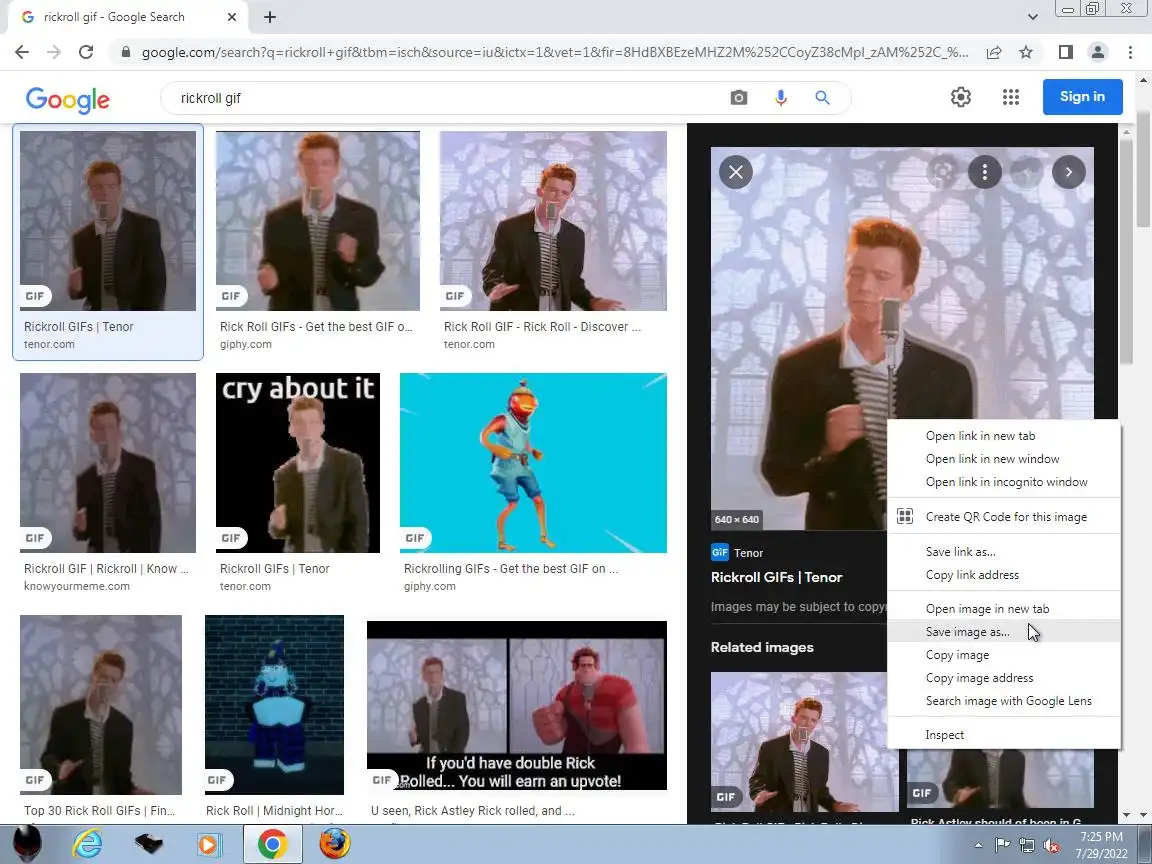Show hidden tray icons arrow

pyautogui.click(x=978, y=846)
